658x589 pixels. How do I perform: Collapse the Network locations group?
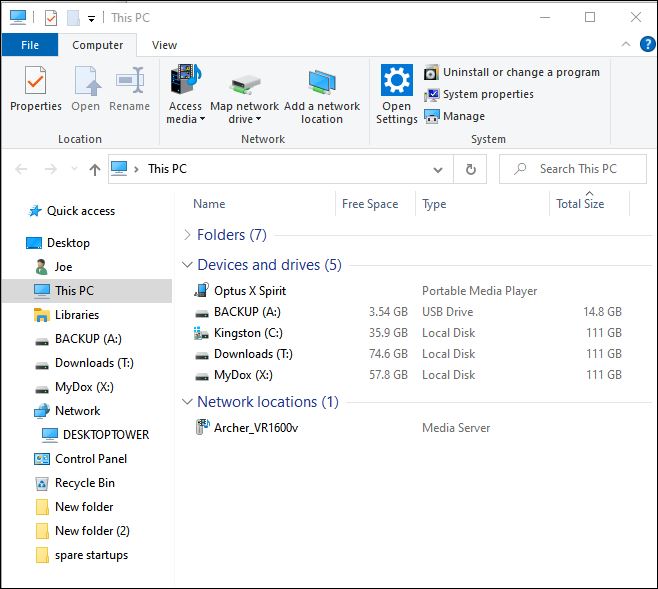(187, 401)
